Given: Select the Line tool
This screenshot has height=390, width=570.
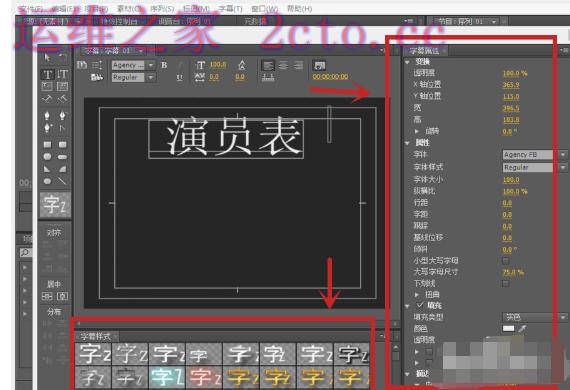Looking at the screenshot, I should click(63, 181).
